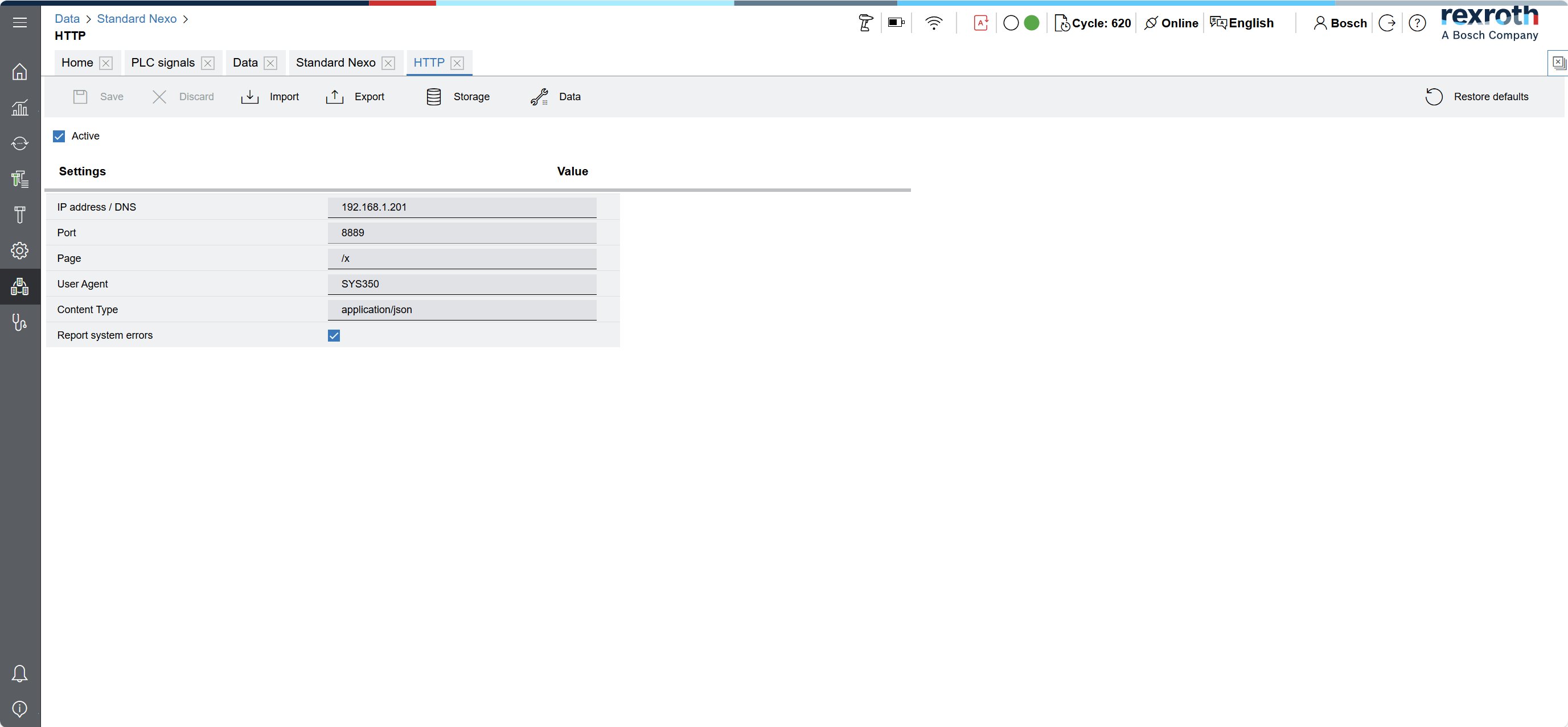
Task: Open the hamburger menu
Action: click(19, 23)
